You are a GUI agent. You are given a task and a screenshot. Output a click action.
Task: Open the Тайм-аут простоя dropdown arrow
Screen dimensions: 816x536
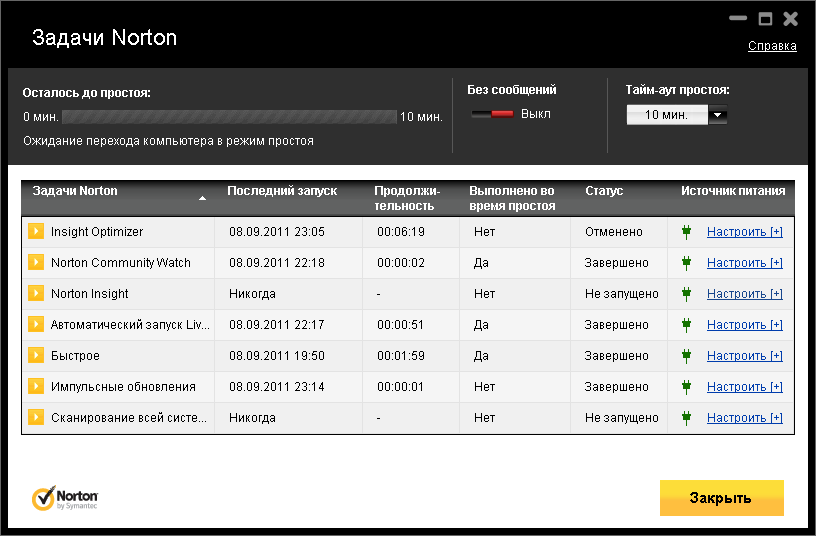tap(718, 115)
